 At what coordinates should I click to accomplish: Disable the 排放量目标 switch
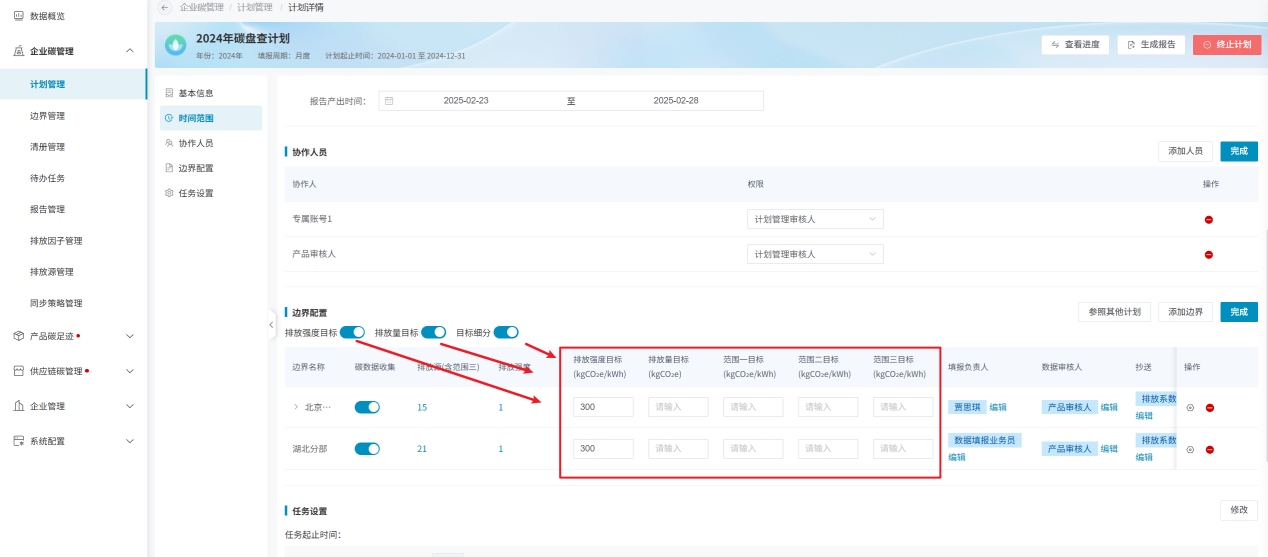[433, 332]
